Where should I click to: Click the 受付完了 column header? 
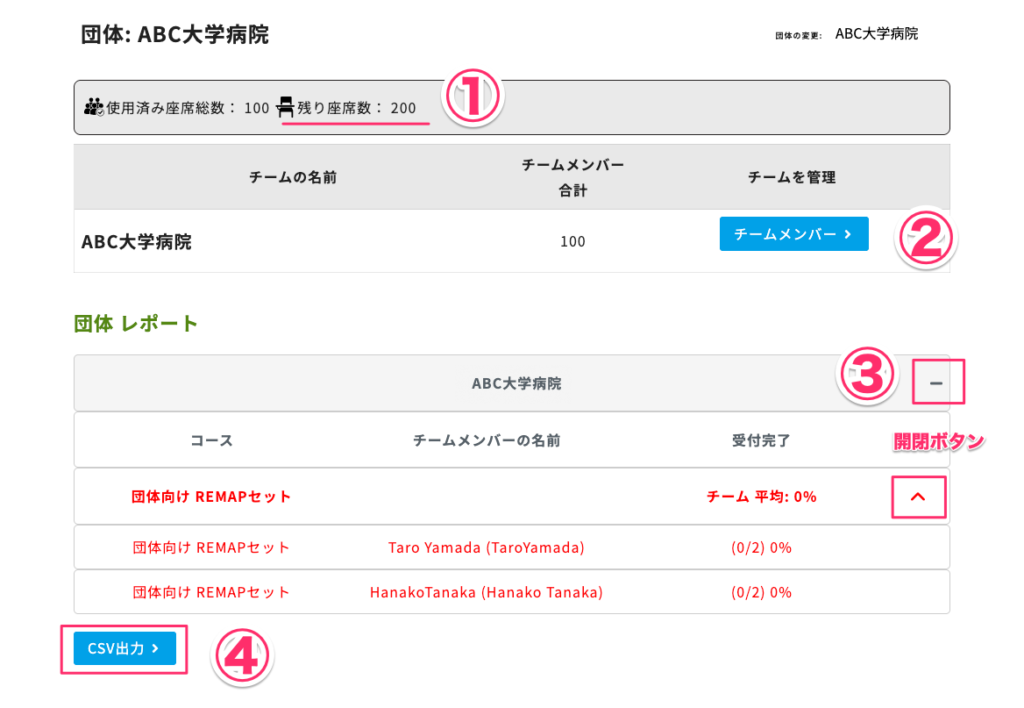point(761,440)
